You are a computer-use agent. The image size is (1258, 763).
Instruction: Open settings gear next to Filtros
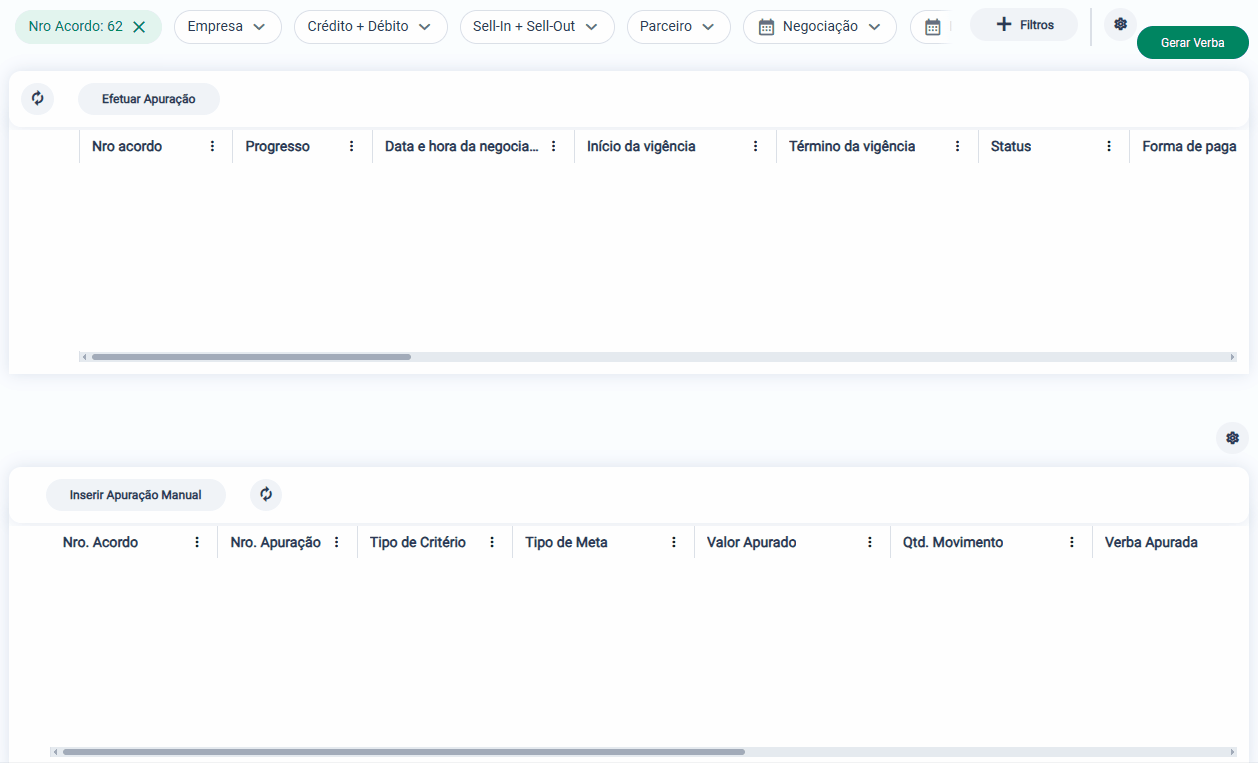click(x=1120, y=24)
